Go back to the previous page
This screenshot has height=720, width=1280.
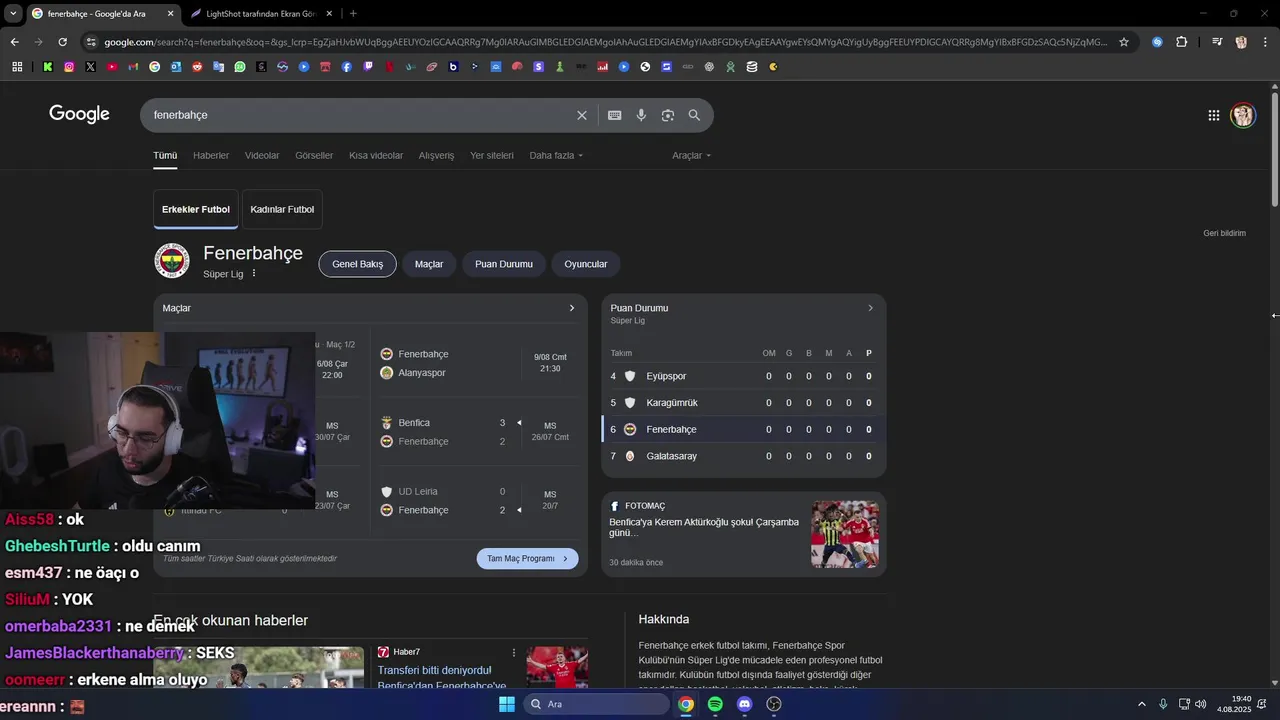pyautogui.click(x=14, y=42)
